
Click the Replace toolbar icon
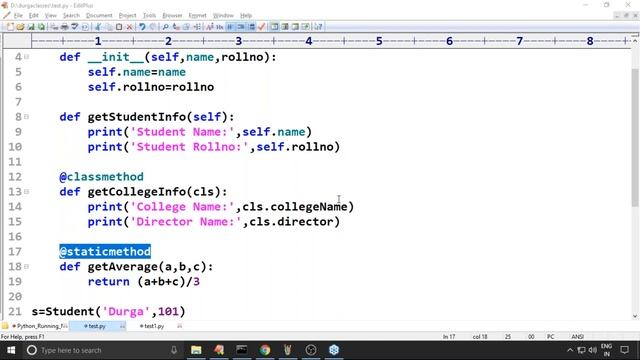(x=176, y=27)
